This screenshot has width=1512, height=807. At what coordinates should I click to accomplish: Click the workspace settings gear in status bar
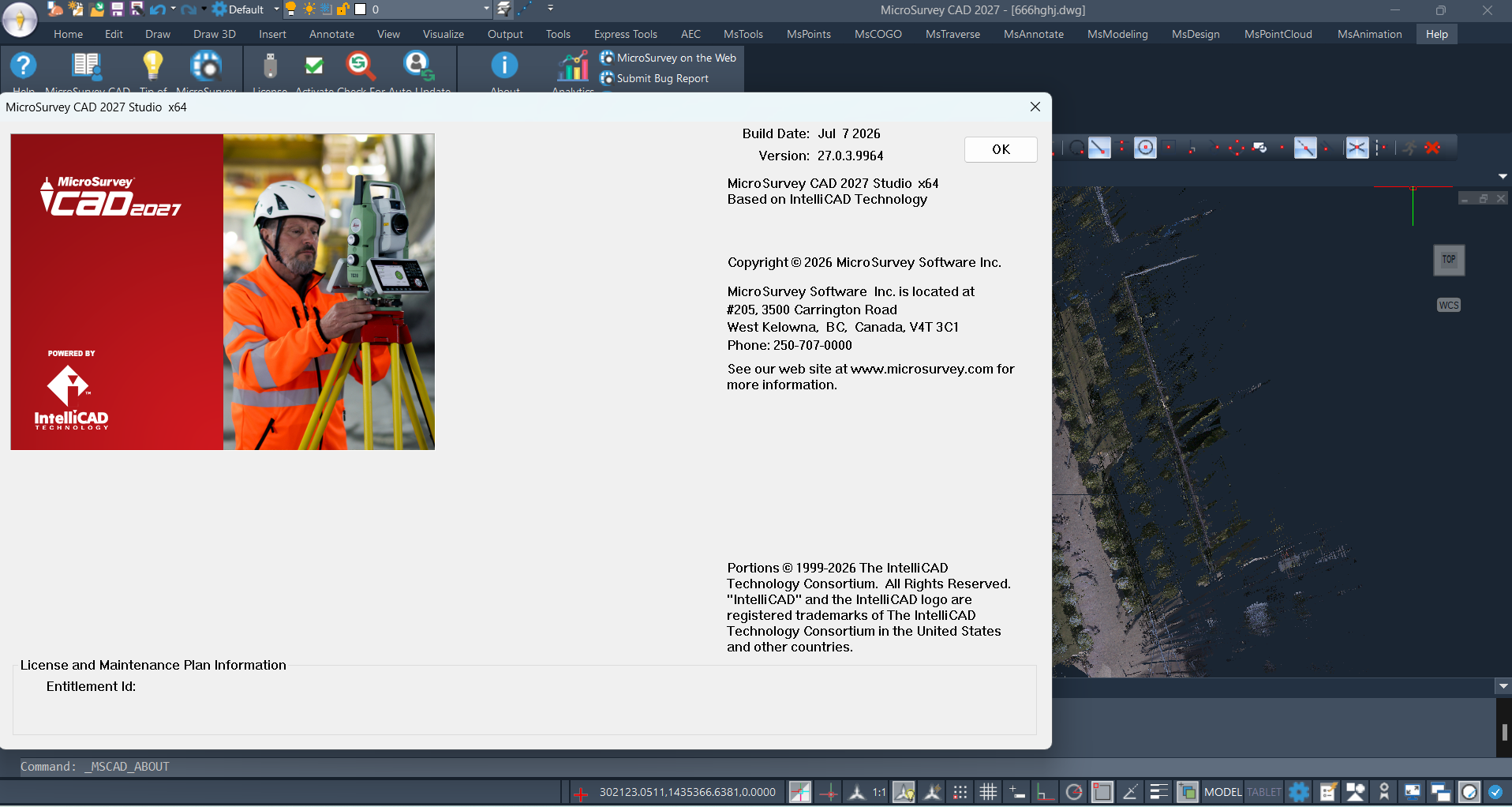point(1299,792)
